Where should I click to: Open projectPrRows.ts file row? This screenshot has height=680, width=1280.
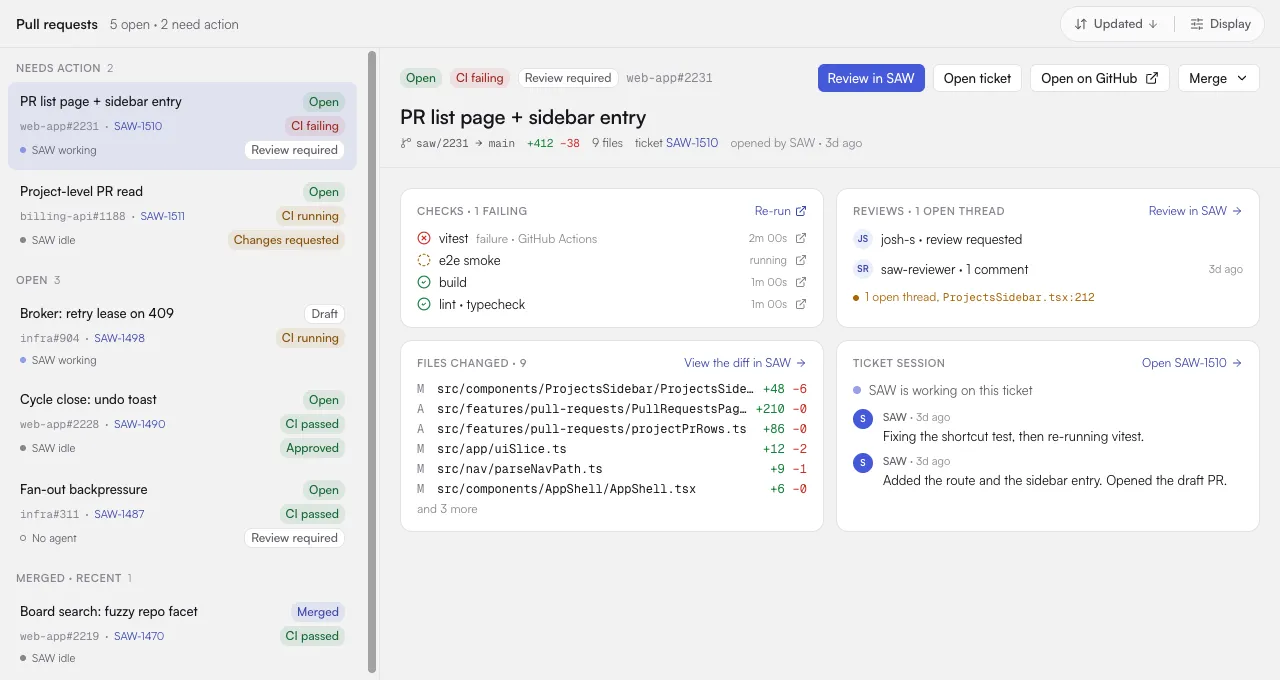[x=612, y=429]
